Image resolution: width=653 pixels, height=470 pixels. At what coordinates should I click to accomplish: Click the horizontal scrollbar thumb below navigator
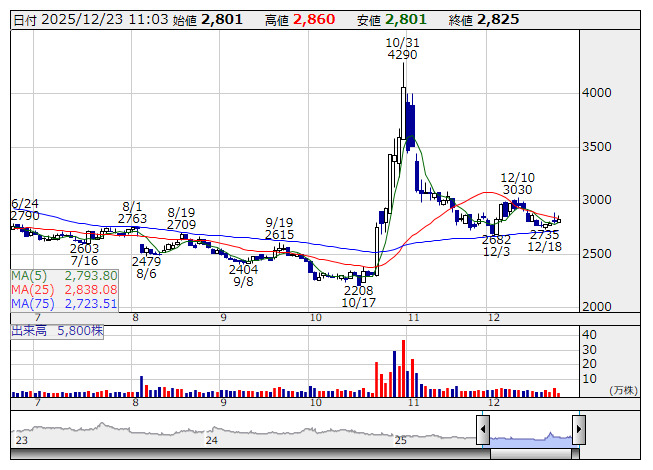point(530,454)
